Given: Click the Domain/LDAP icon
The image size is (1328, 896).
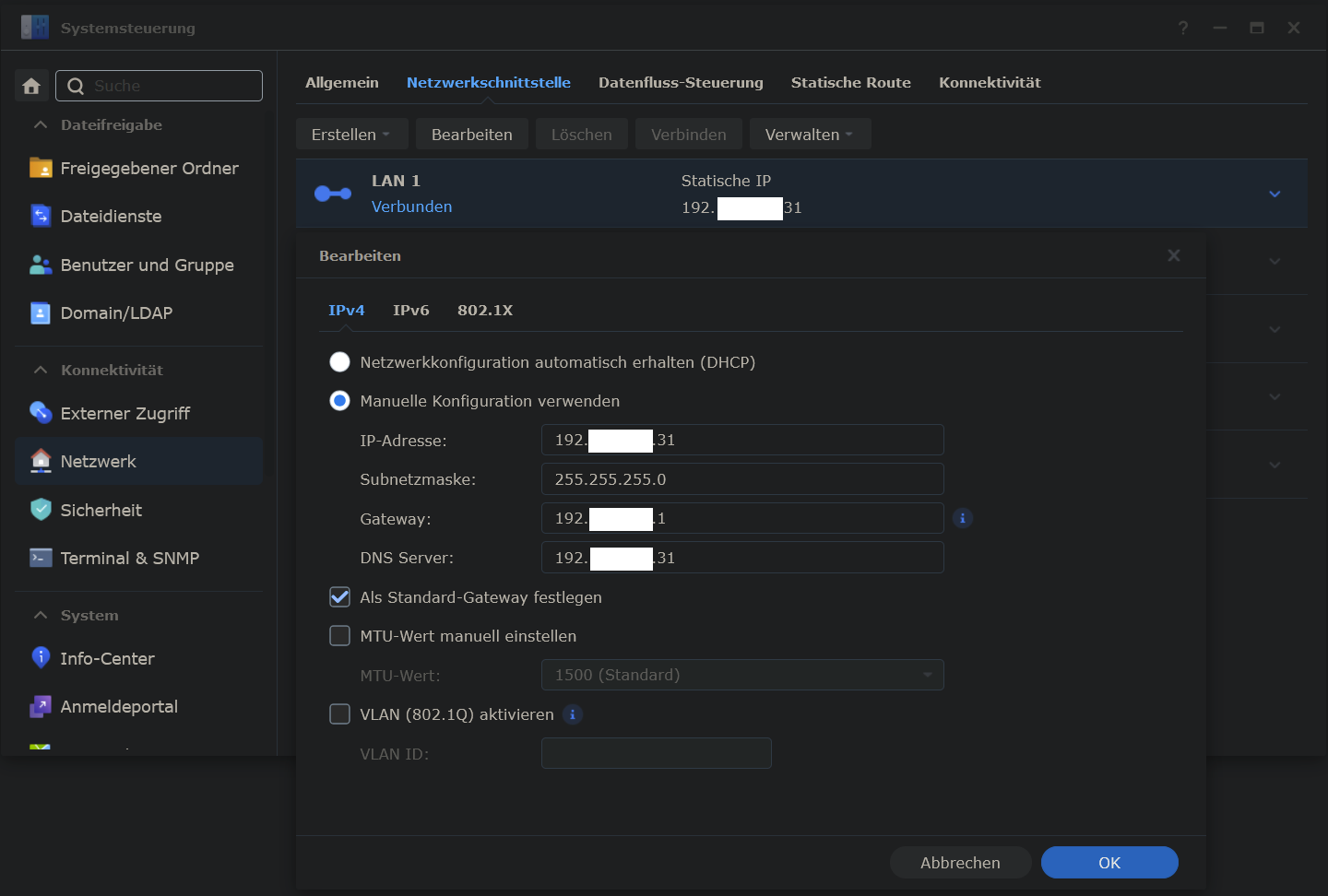Looking at the screenshot, I should [41, 312].
